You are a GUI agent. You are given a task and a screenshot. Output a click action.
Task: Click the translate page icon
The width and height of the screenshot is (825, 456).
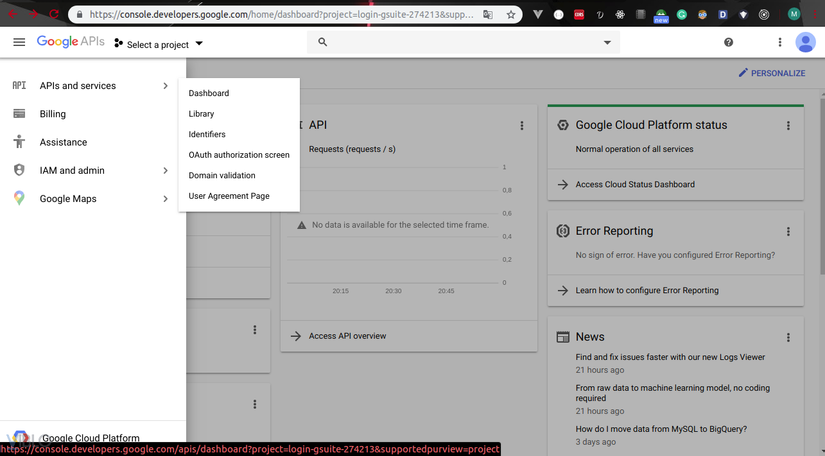pos(488,15)
